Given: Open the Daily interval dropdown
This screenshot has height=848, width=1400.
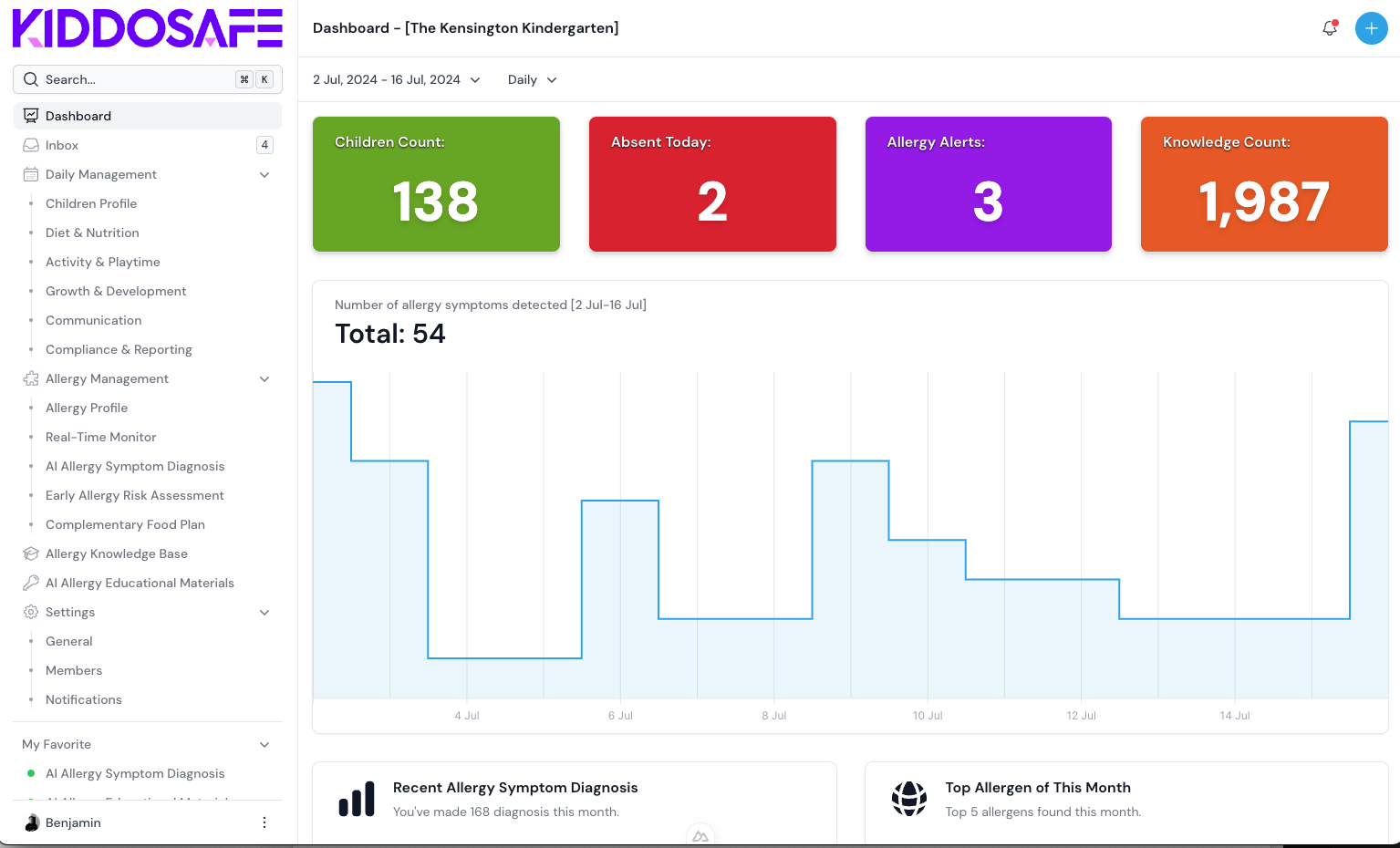Looking at the screenshot, I should tap(532, 79).
